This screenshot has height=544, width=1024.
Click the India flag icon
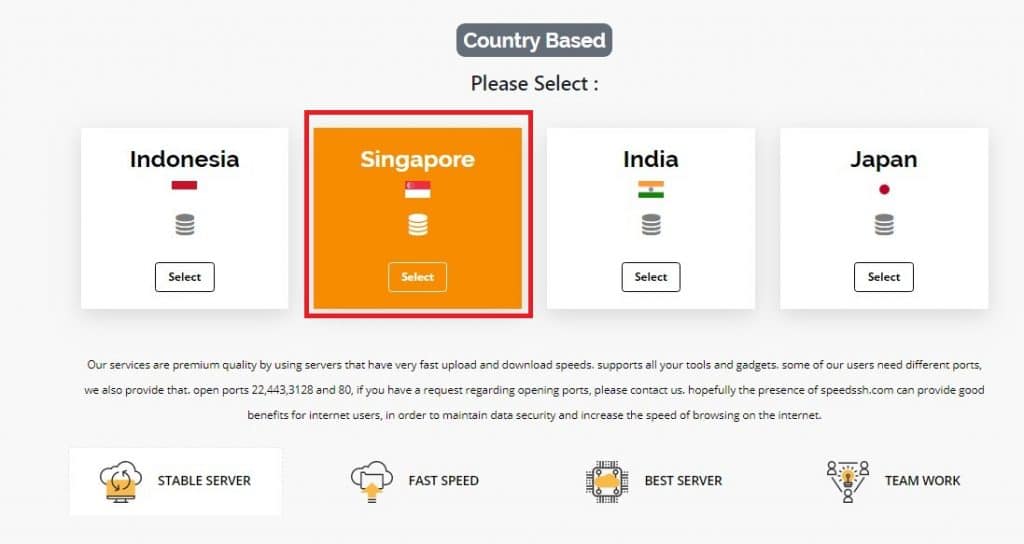point(651,189)
